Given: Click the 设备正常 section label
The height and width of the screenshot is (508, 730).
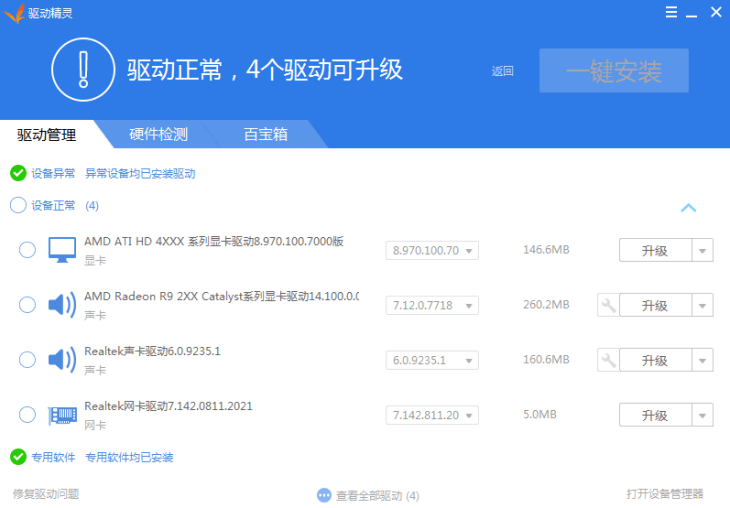Looking at the screenshot, I should coord(53,205).
